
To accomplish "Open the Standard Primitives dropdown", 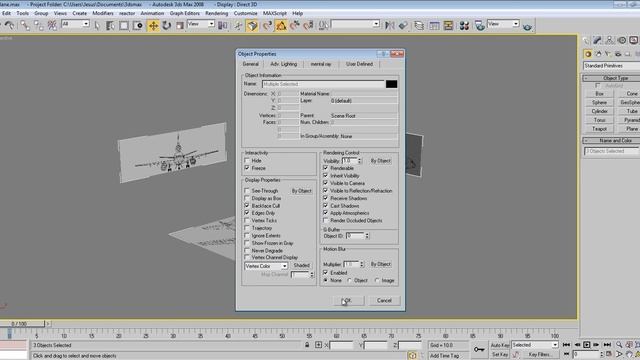I will point(611,66).
